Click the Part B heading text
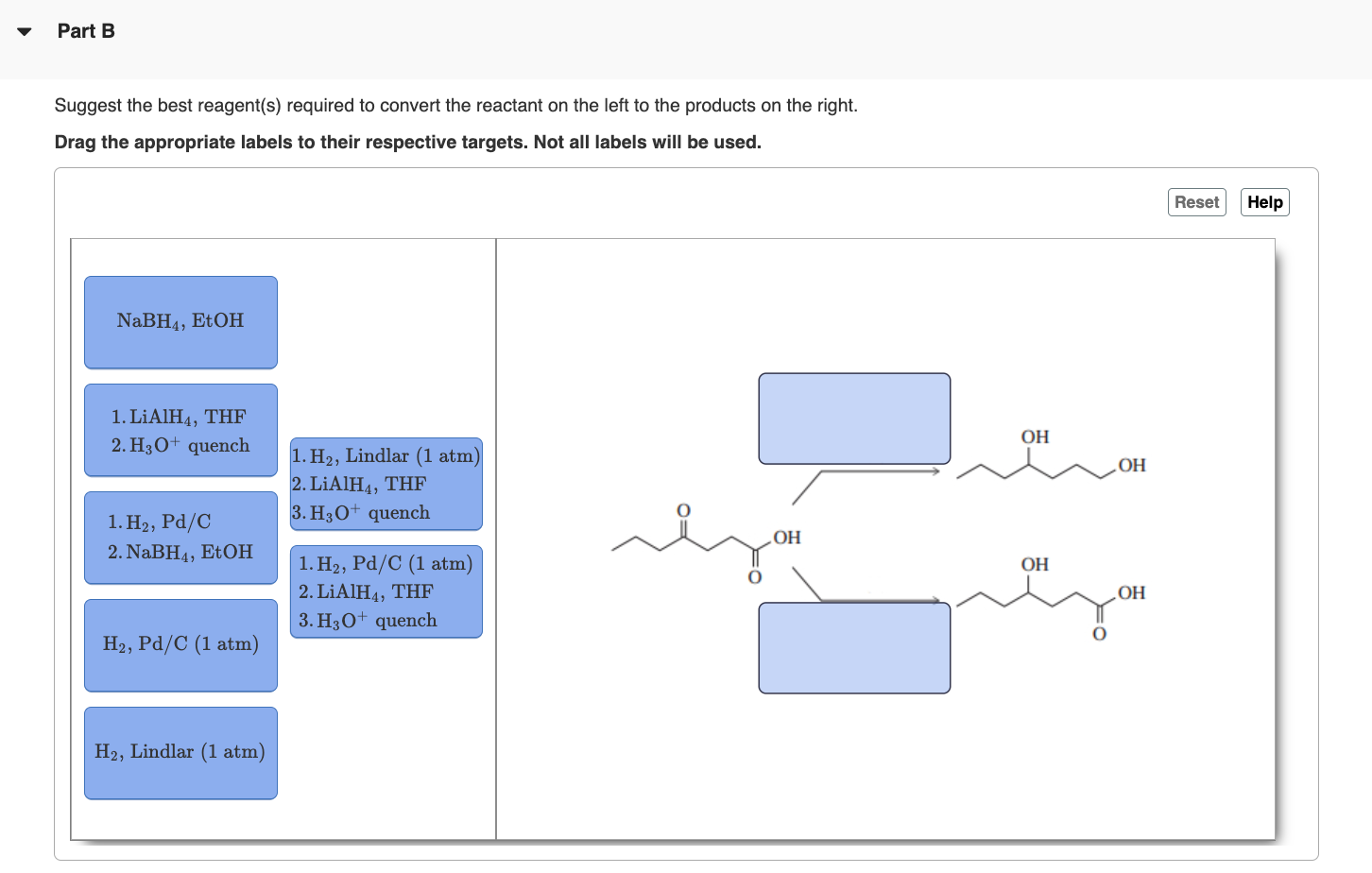 pyautogui.click(x=85, y=30)
